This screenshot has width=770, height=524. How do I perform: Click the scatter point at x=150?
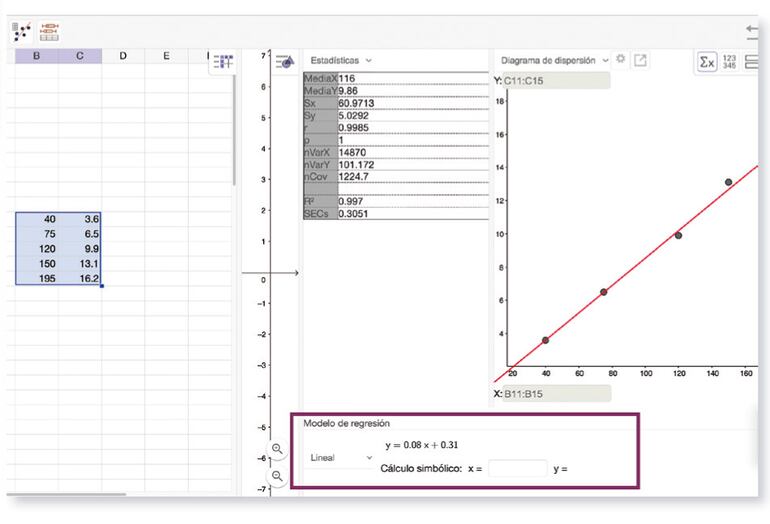[x=728, y=182]
